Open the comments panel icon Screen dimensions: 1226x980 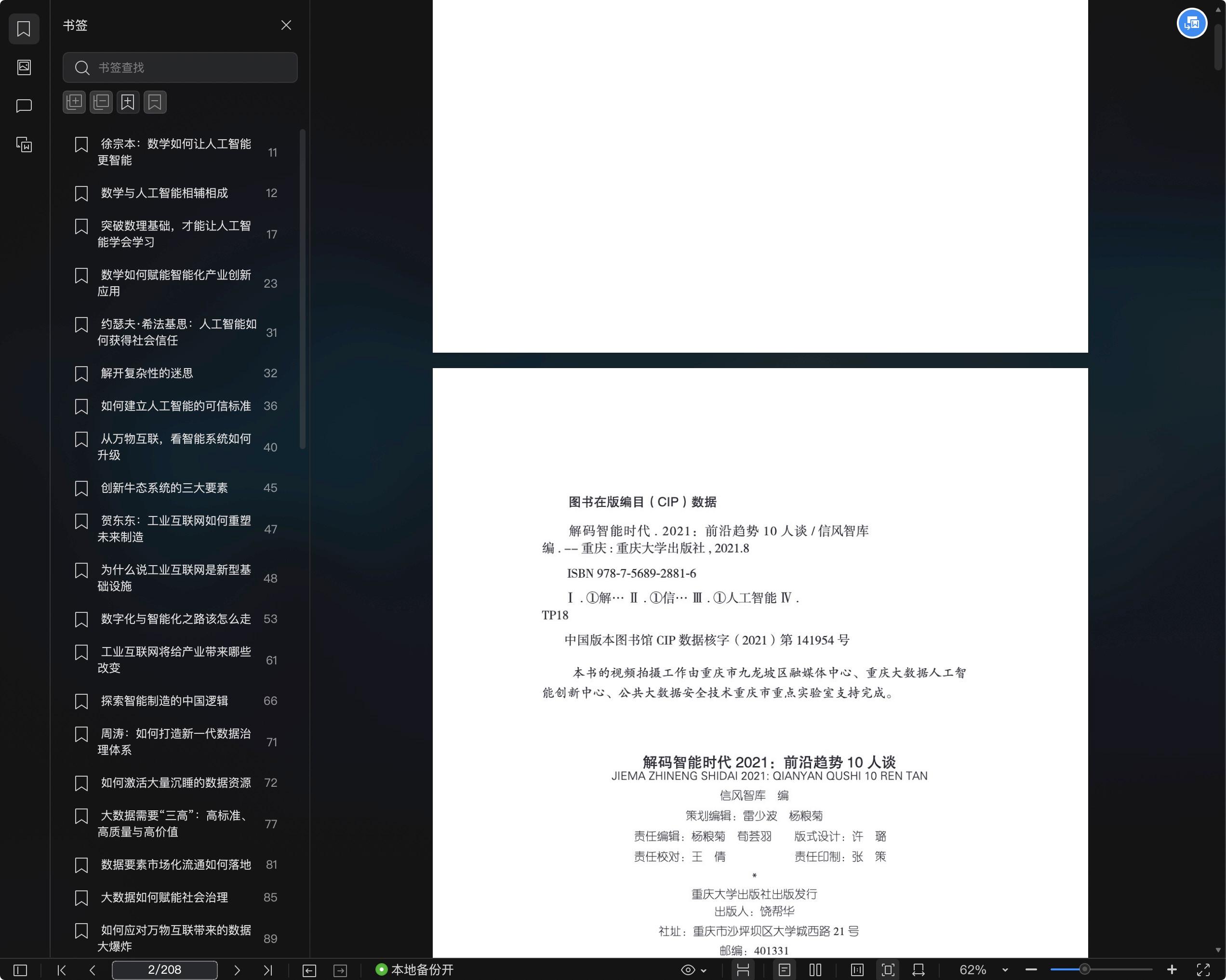[24, 106]
